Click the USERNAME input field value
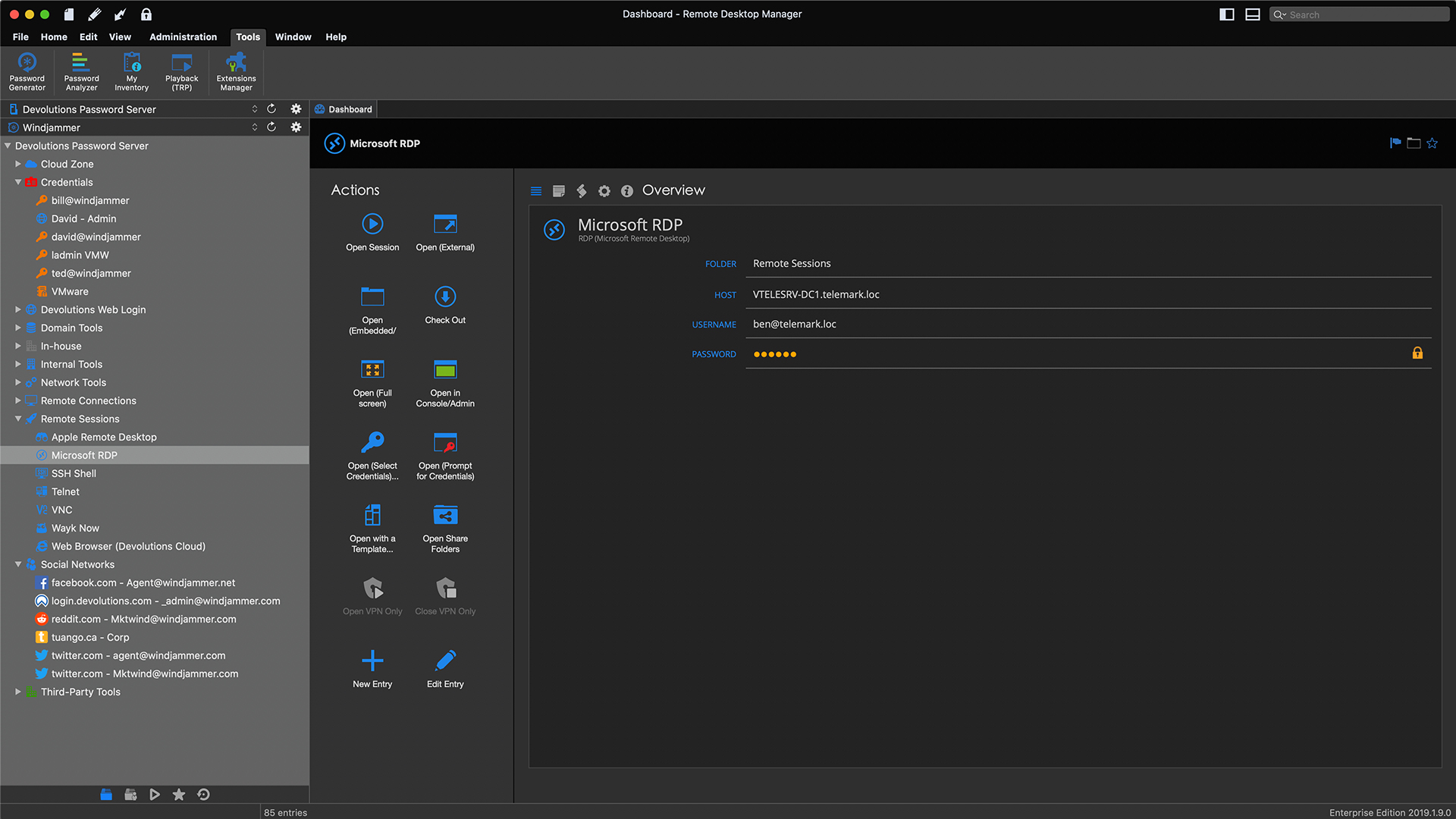This screenshot has height=819, width=1456. pyautogui.click(x=793, y=323)
